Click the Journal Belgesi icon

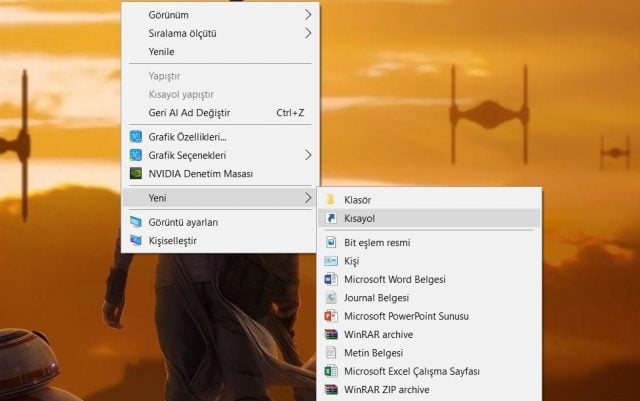[x=331, y=297]
